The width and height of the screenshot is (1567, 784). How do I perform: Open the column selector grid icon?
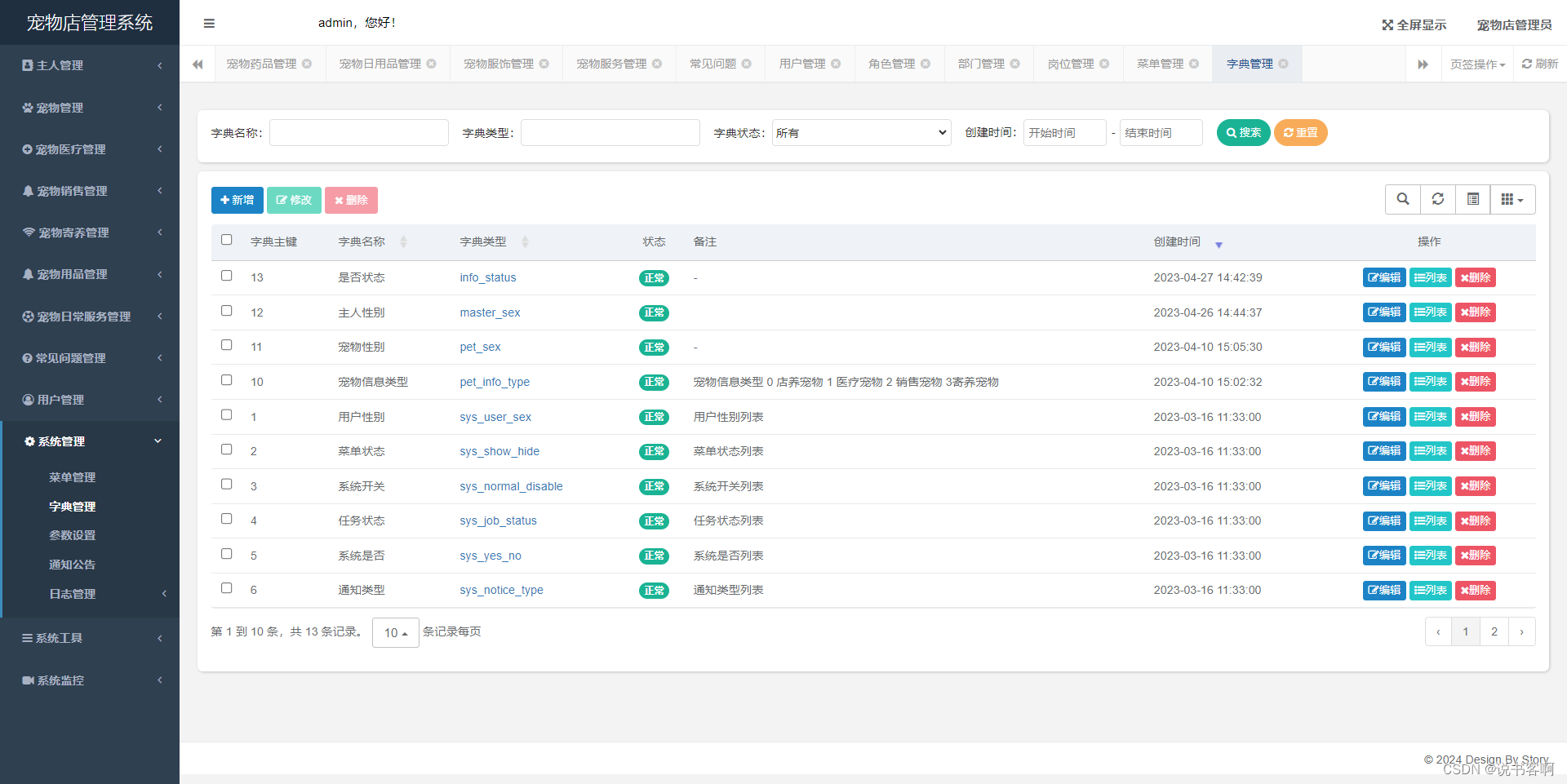pyautogui.click(x=1512, y=199)
